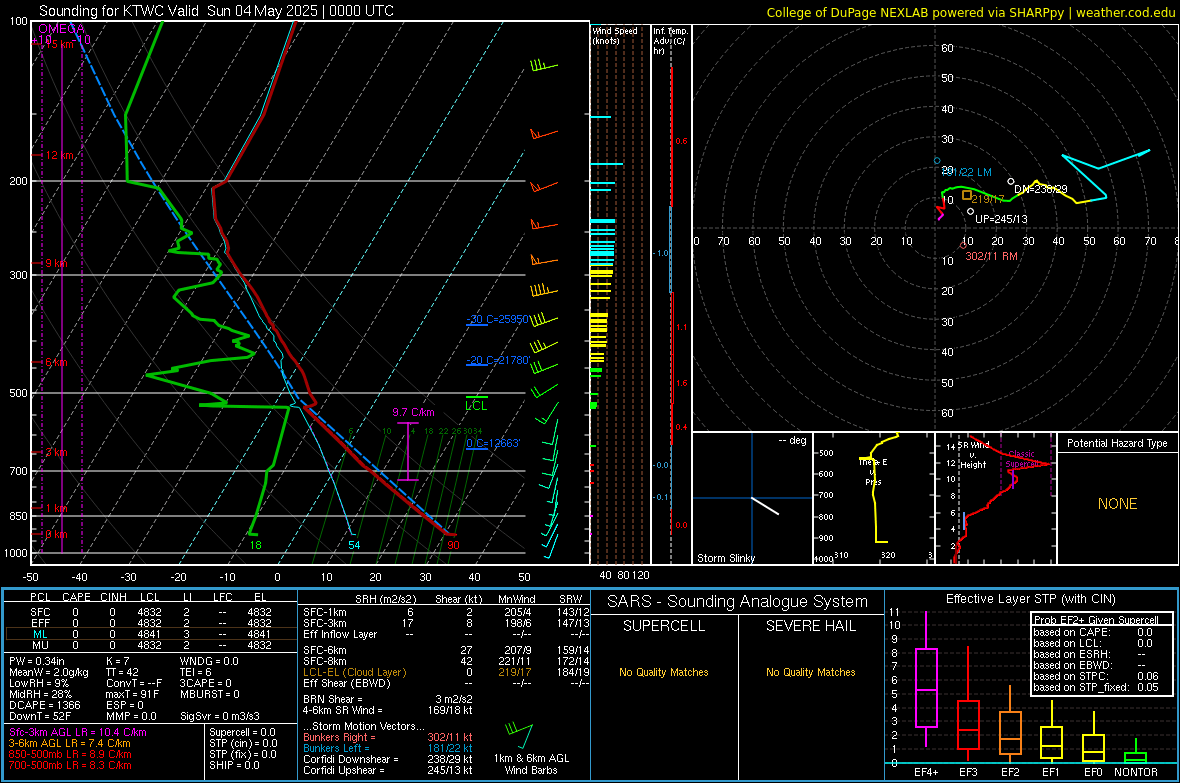This screenshot has width=1180, height=783.
Task: Select the -20 C=21780' height label
Action: point(497,361)
